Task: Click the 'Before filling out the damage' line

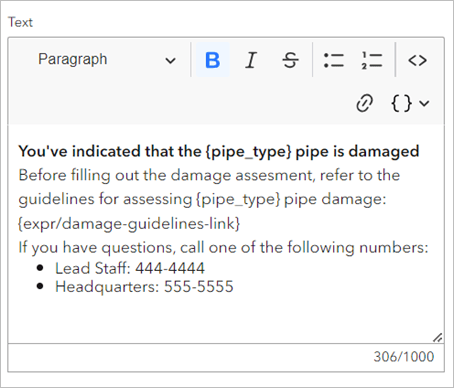Action: coord(209,175)
